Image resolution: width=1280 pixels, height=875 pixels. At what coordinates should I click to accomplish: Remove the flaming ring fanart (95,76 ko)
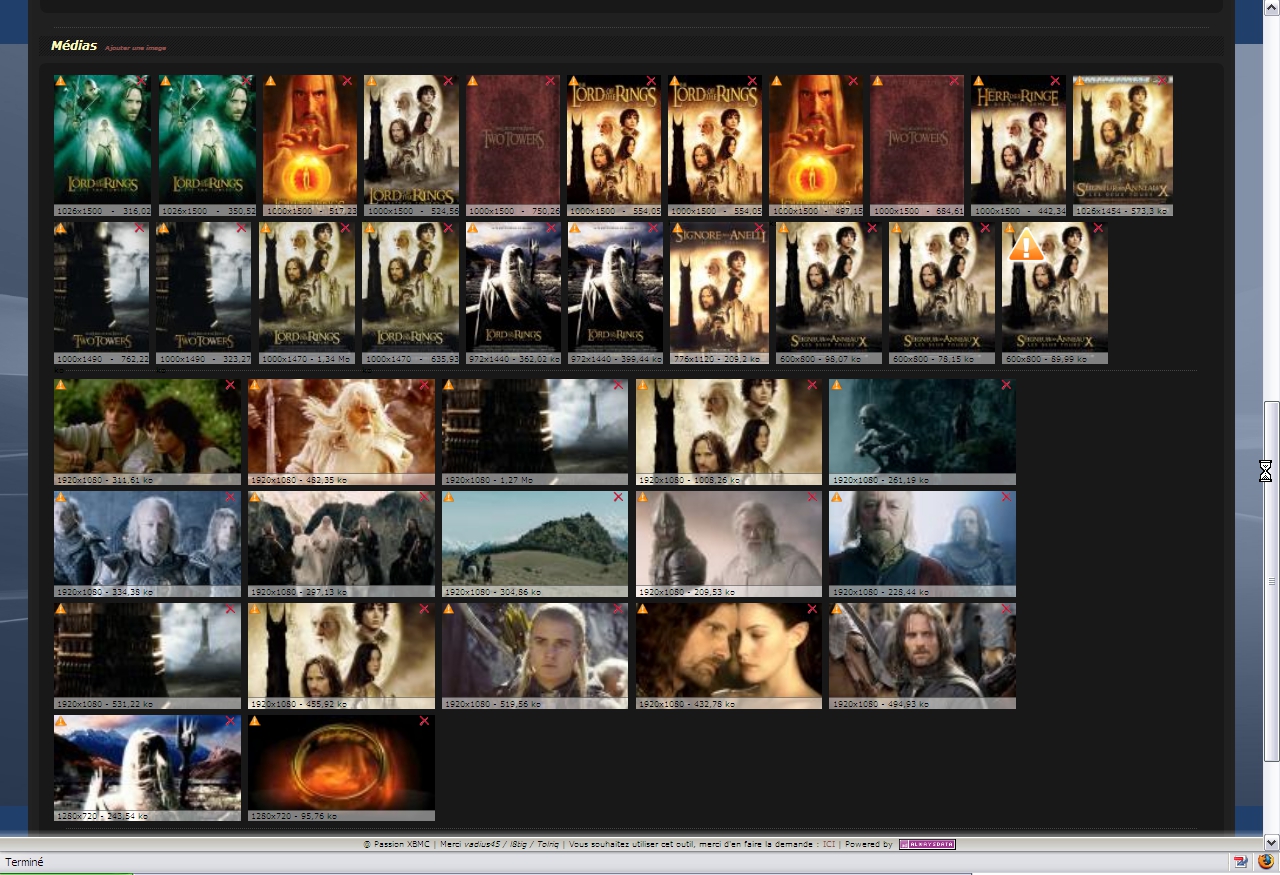coord(424,721)
